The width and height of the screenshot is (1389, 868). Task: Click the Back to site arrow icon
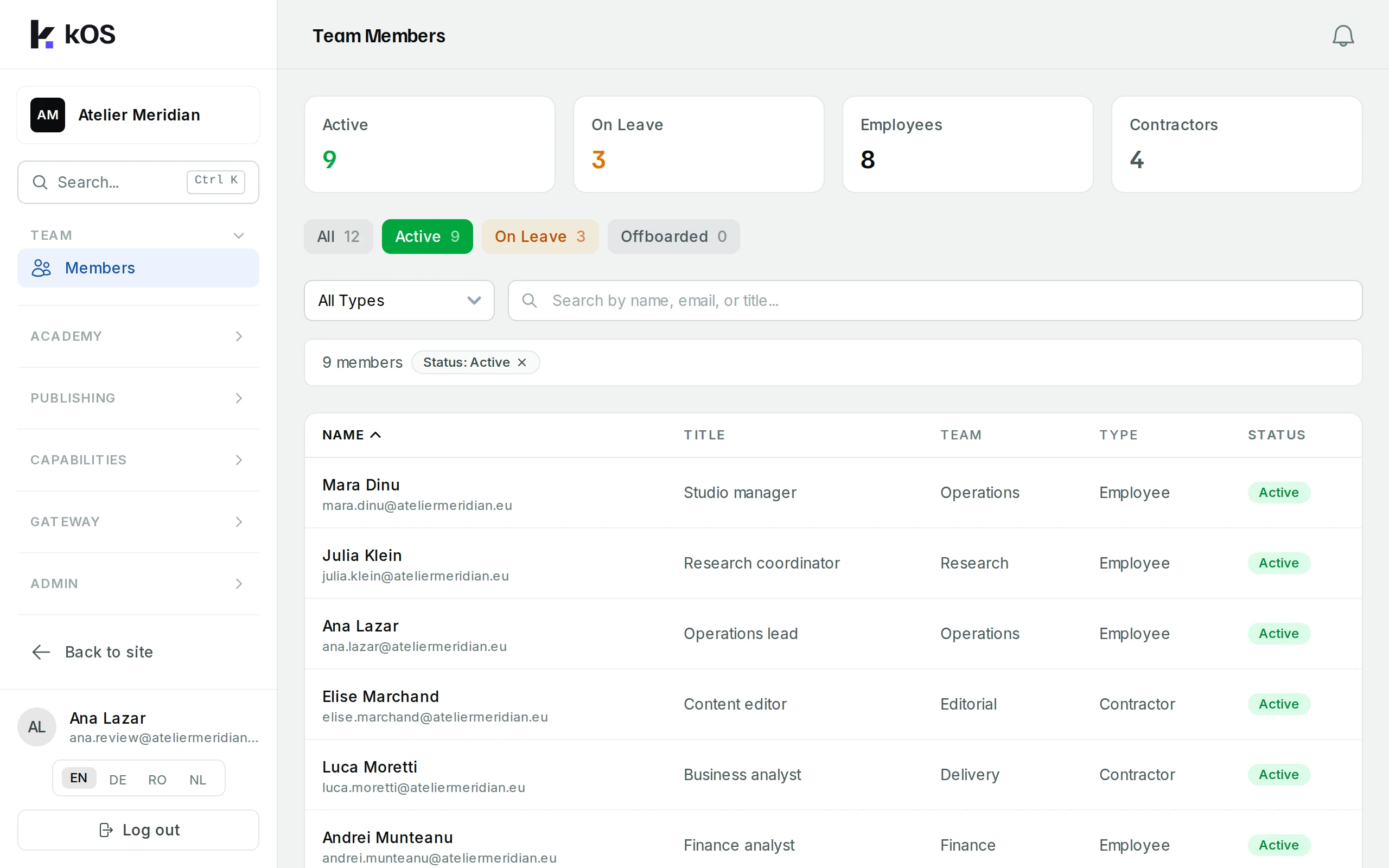[41, 652]
